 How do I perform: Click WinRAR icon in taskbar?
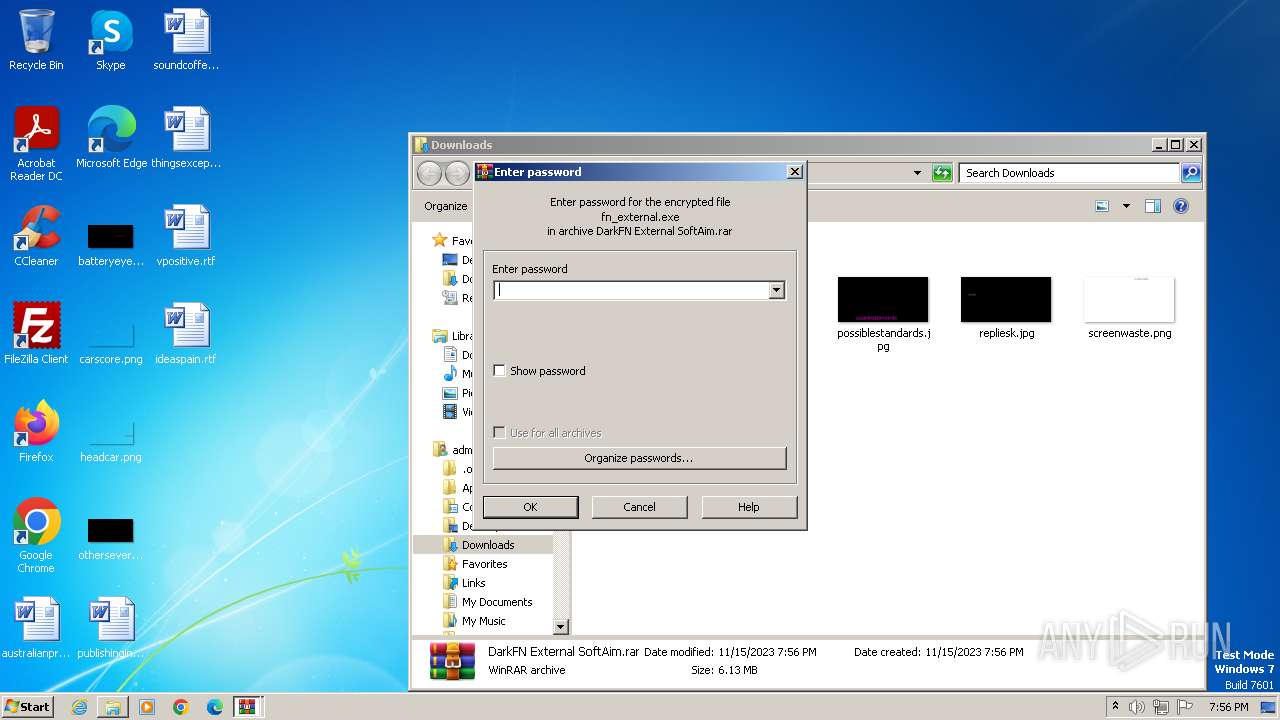(x=248, y=707)
